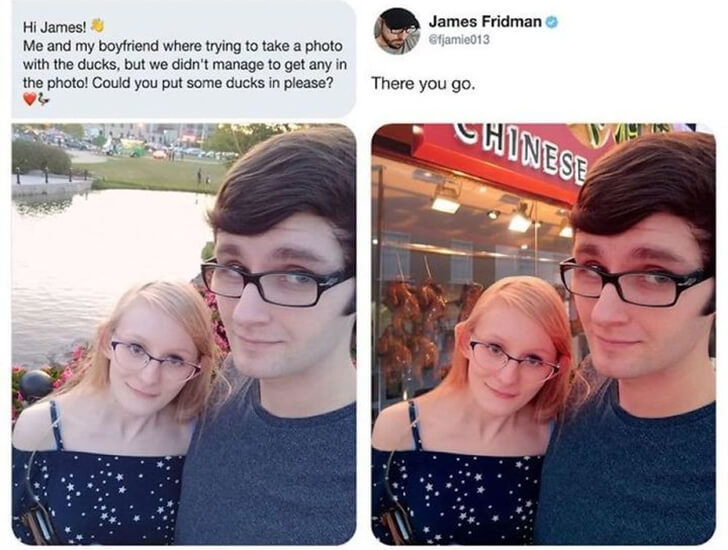Viewport: 728px width, 550px height.
Task: Click the duck emoji below the message
Action: click(x=43, y=99)
